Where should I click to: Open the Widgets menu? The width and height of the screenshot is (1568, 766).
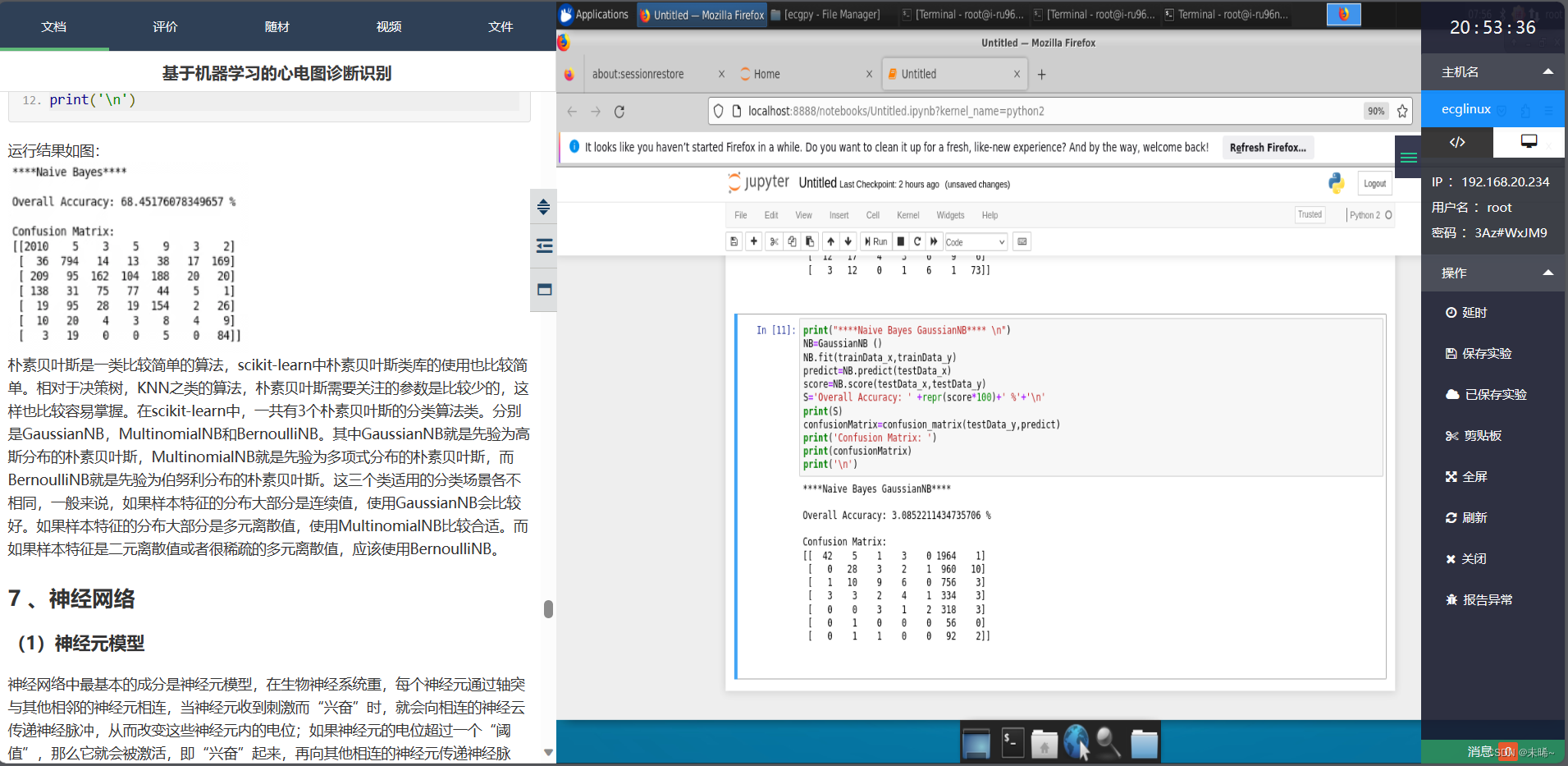click(x=950, y=215)
